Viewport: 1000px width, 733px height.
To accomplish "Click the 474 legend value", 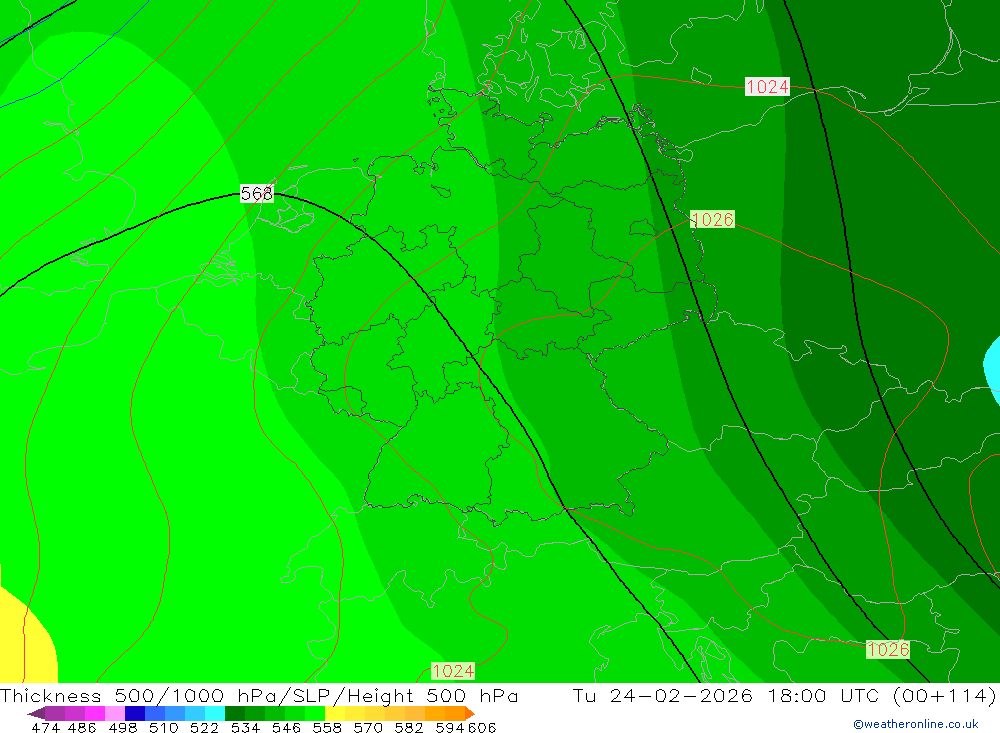I will (x=45, y=727).
